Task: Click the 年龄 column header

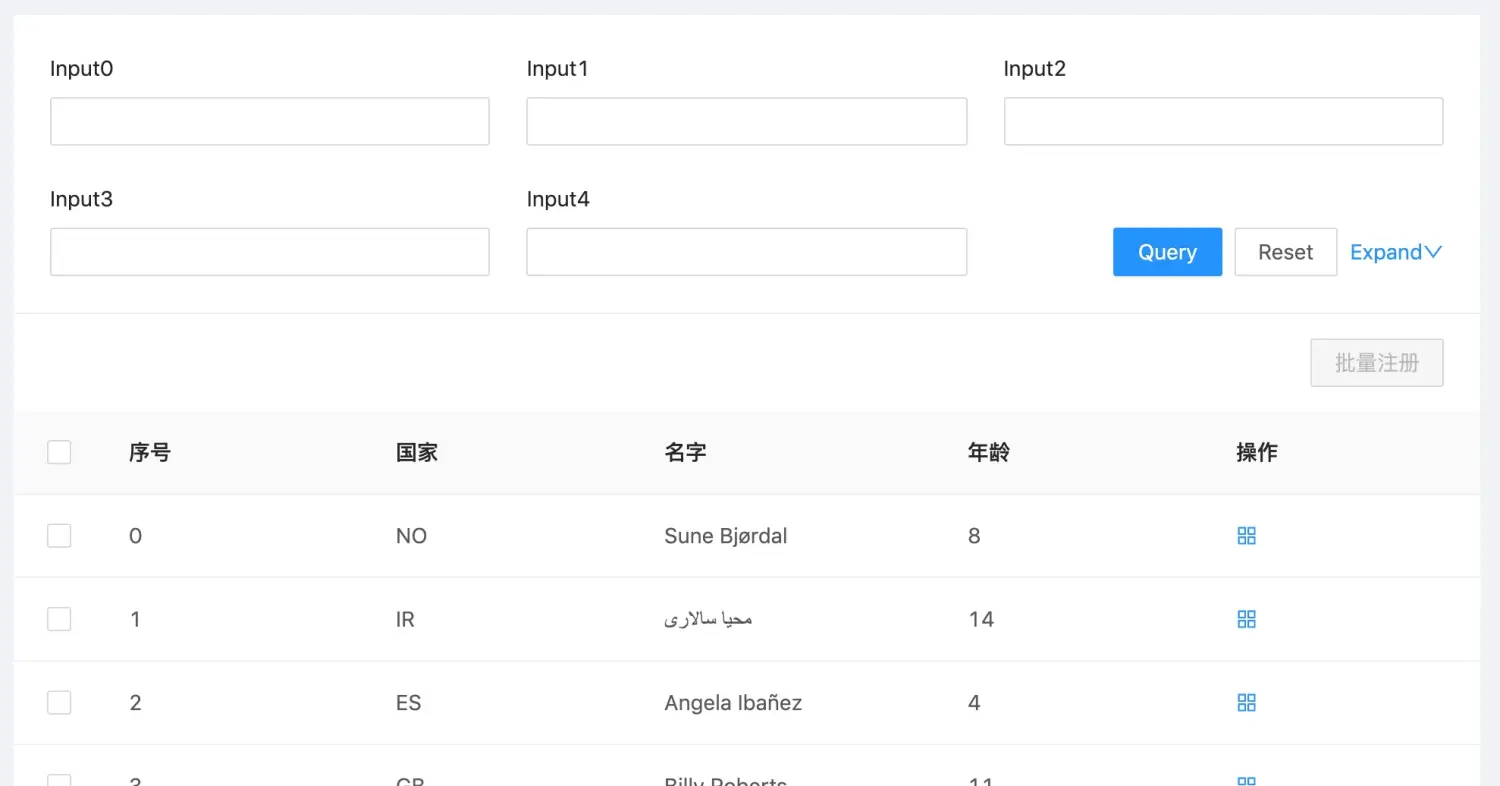Action: pos(989,453)
